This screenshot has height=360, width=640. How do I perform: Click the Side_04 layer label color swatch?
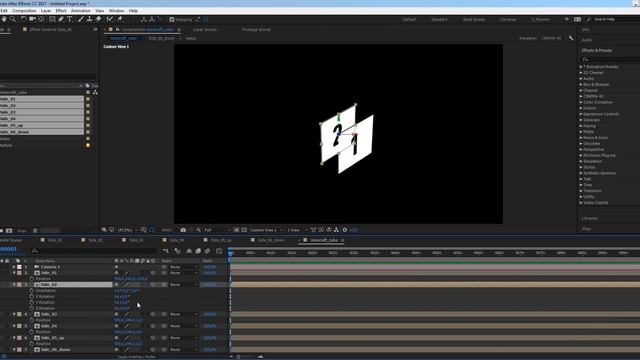19,326
